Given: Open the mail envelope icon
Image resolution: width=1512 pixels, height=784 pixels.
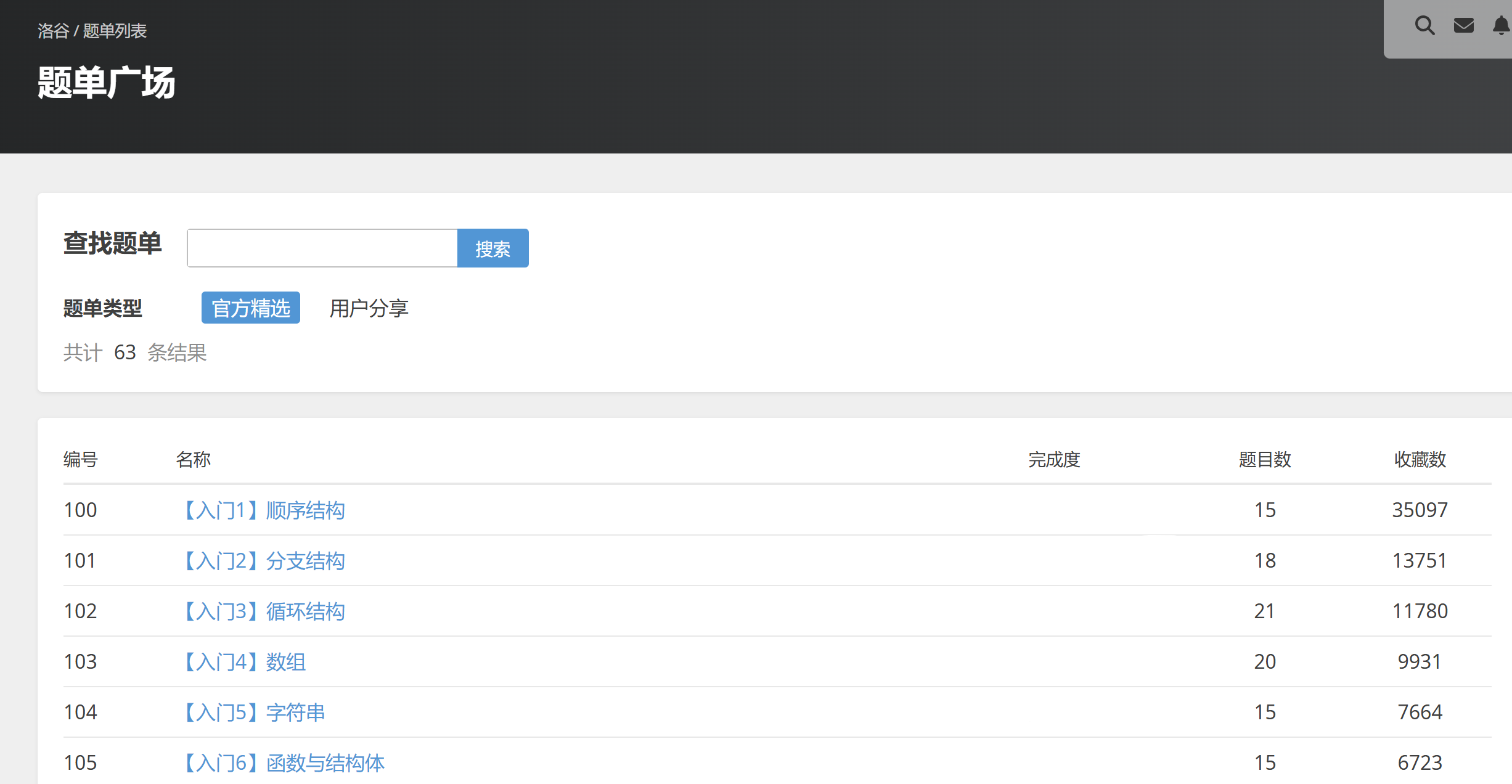Looking at the screenshot, I should [1463, 26].
